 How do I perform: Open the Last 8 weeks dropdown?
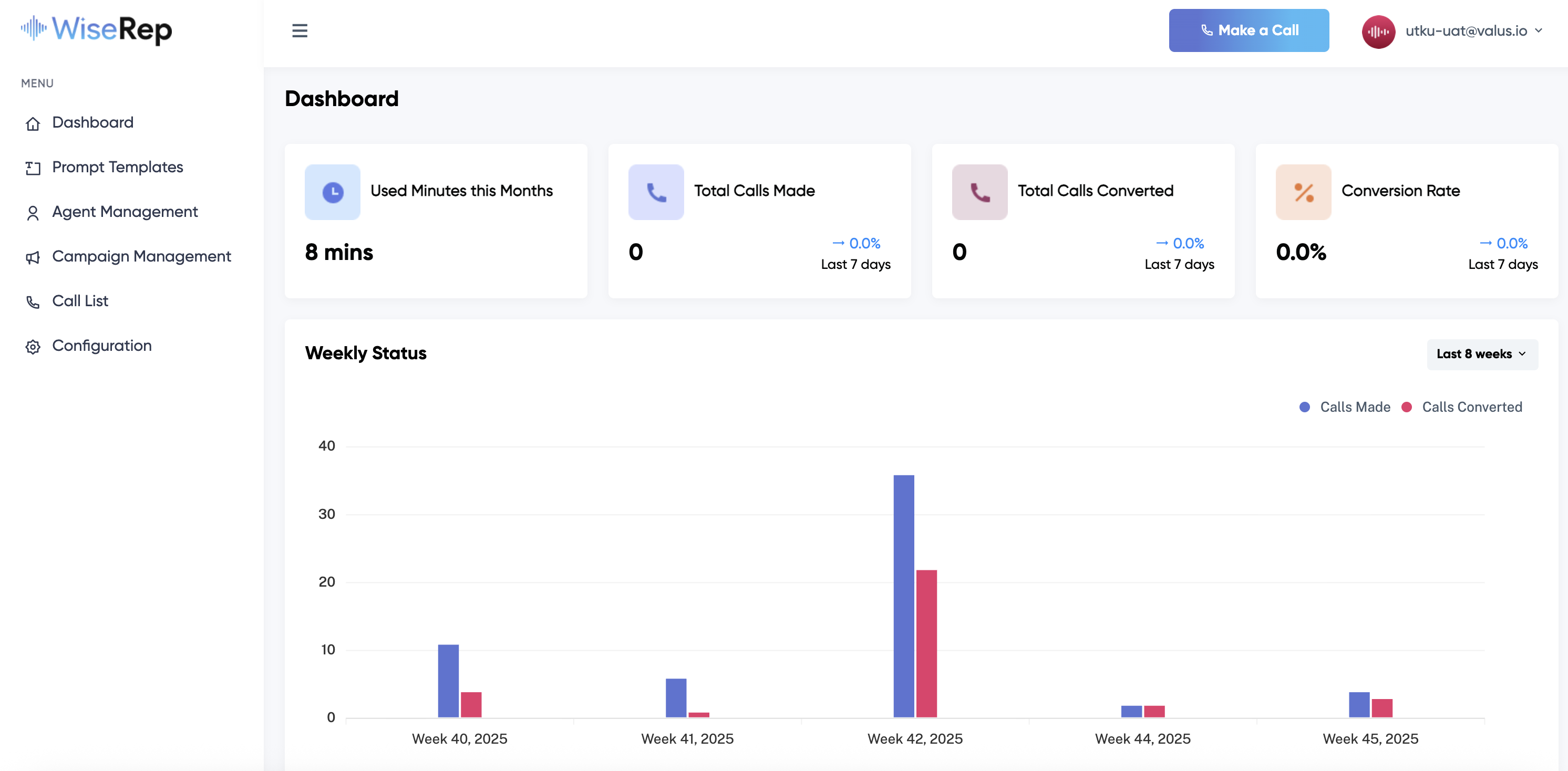click(x=1482, y=354)
